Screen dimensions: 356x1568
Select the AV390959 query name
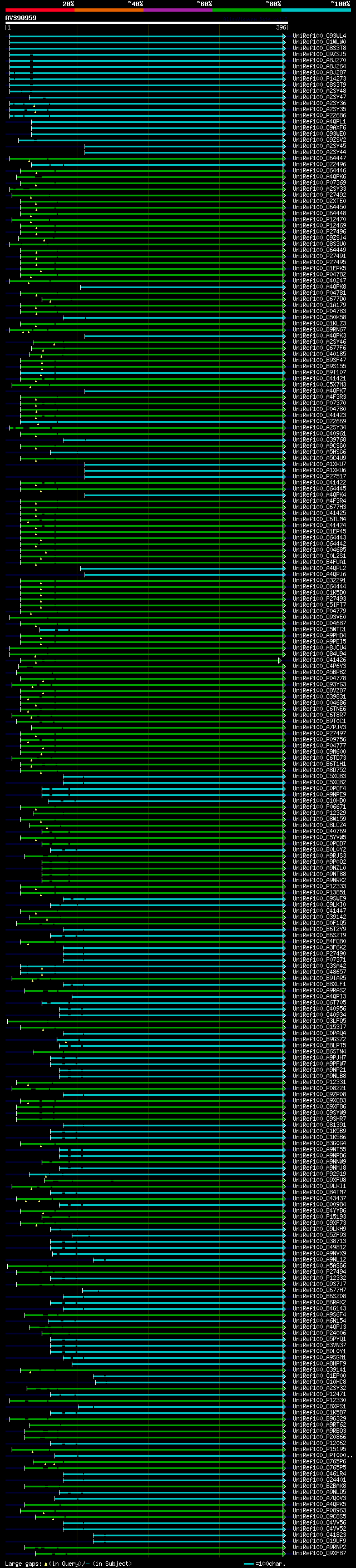pyautogui.click(x=21, y=18)
